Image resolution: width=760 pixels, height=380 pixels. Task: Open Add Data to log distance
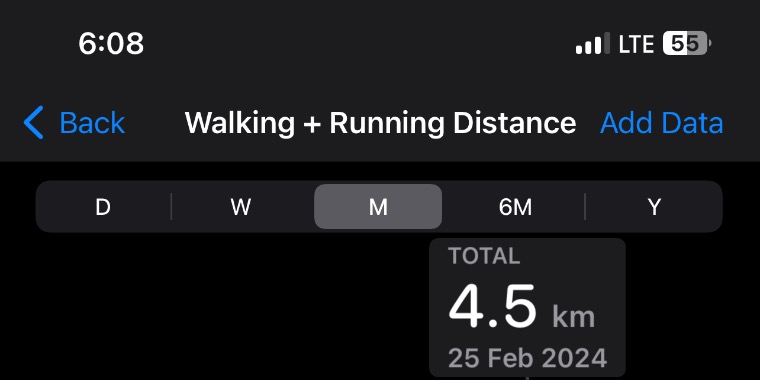point(662,123)
